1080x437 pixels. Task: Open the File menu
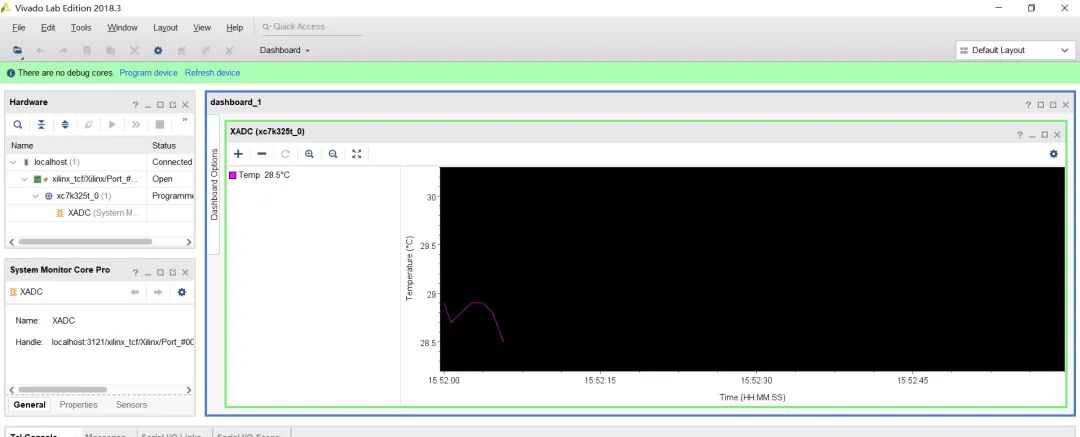[19, 28]
